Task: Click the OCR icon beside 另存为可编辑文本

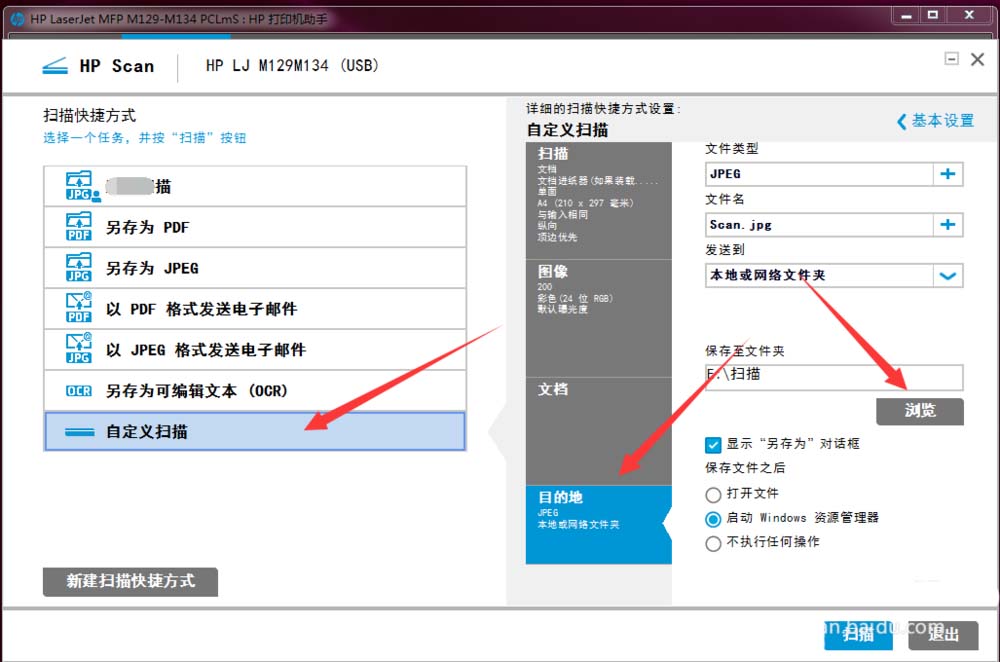Action: click(x=79, y=391)
